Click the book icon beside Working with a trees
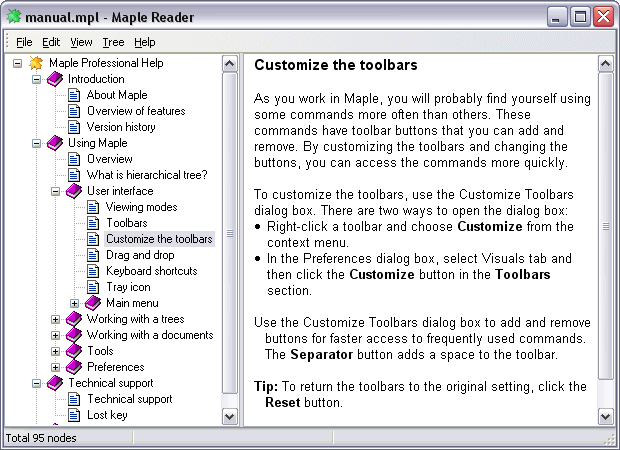The image size is (620, 450). pyautogui.click(x=74, y=319)
